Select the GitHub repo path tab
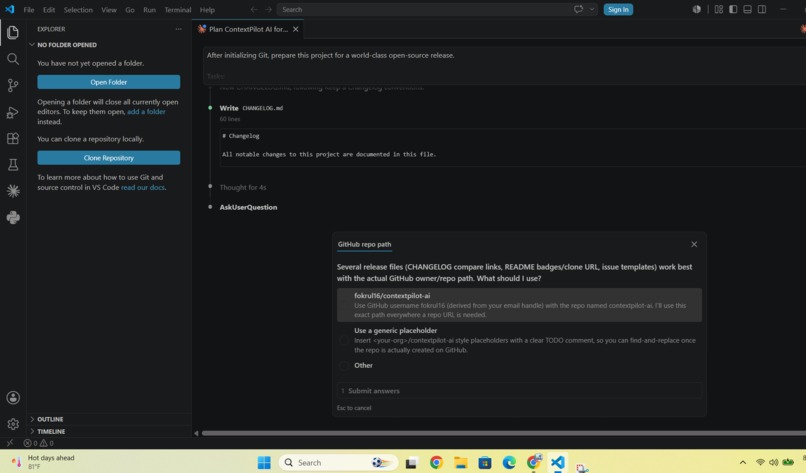 pos(364,245)
